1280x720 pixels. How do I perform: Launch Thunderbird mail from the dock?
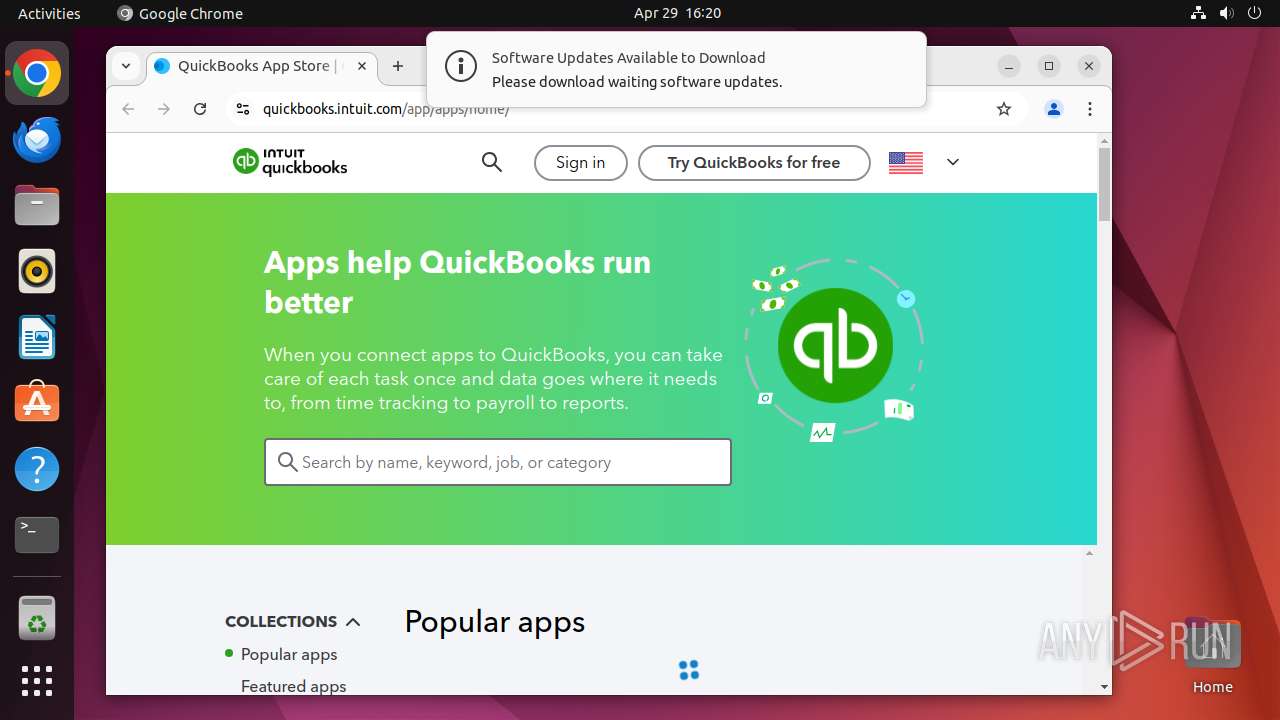pos(37,140)
